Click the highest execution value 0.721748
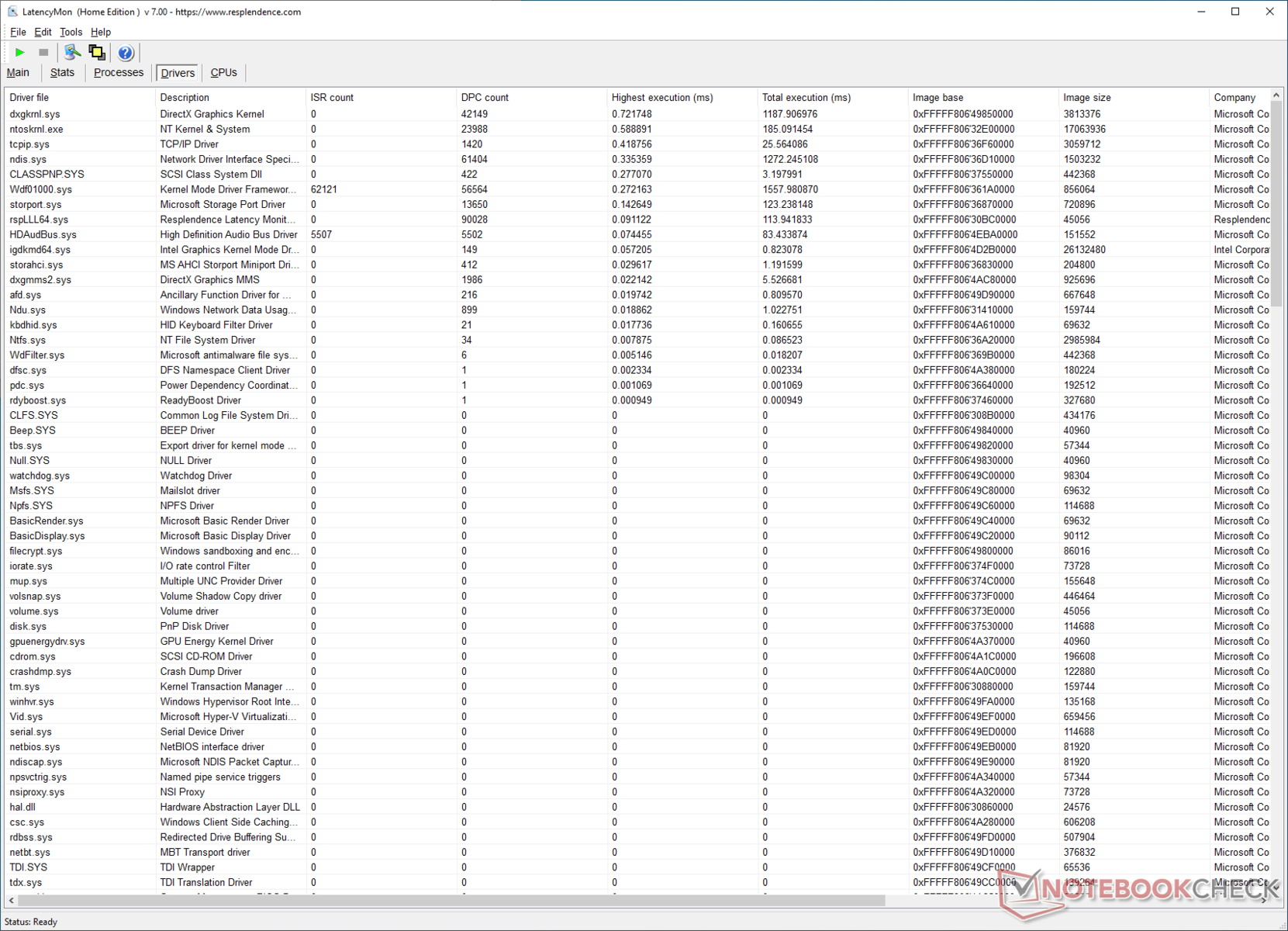The height and width of the screenshot is (931, 1288). (632, 114)
